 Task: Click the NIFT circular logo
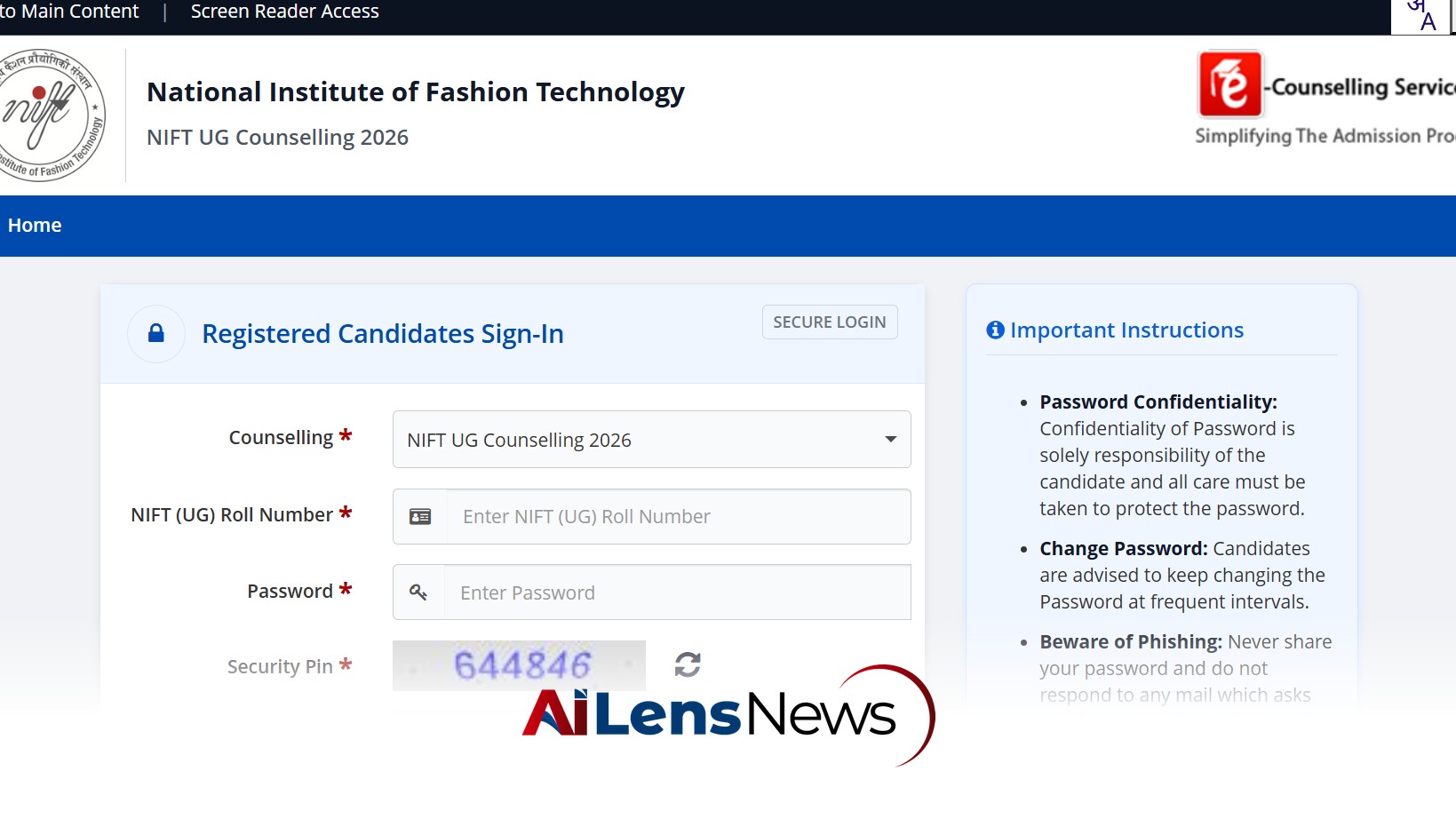(x=51, y=115)
